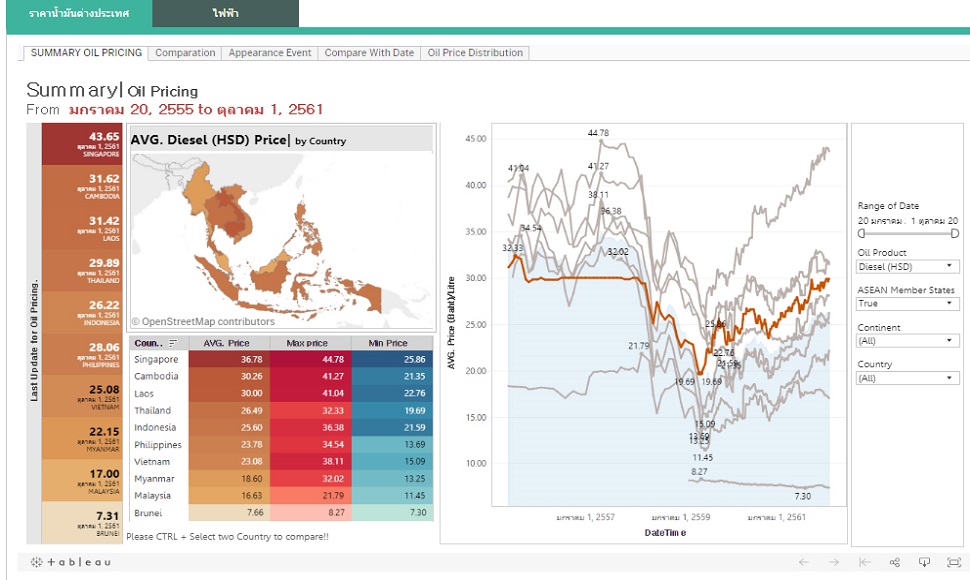Expand the Country filter dropdown
Screen dimensions: 970x580
(x=907, y=378)
